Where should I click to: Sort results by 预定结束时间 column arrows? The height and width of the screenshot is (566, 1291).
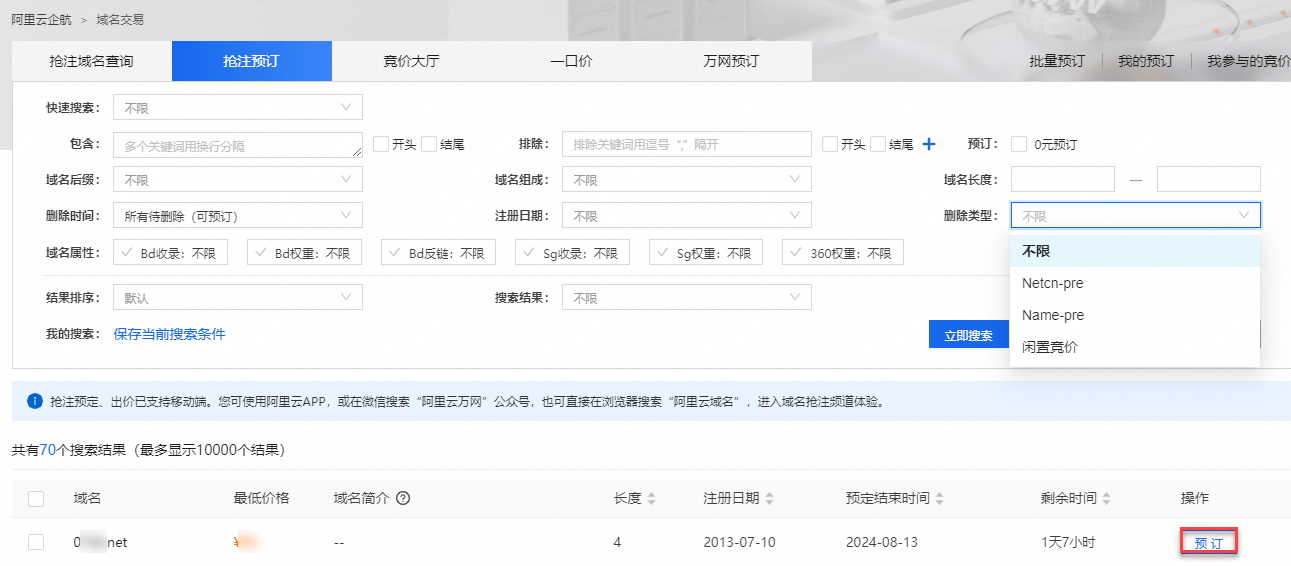(940, 498)
